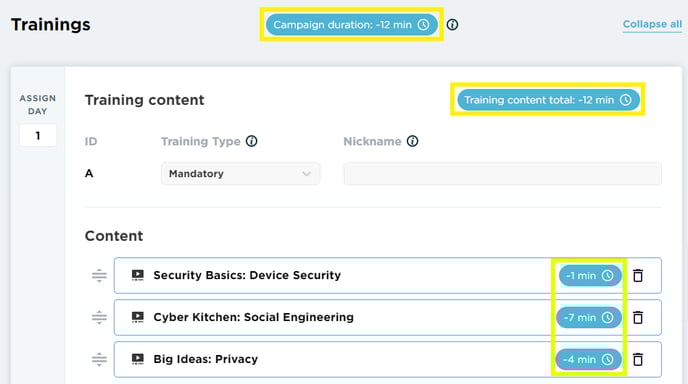Click the ASSIGN DAY label
The image size is (688, 384).
(x=38, y=104)
